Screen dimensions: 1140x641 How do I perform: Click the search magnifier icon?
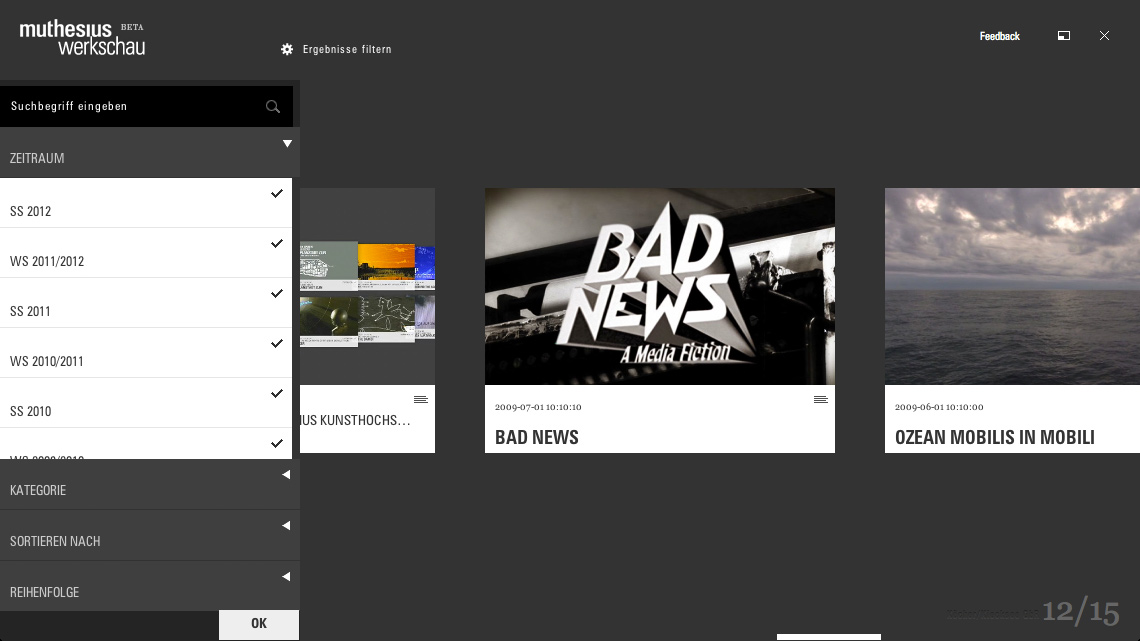pos(273,107)
